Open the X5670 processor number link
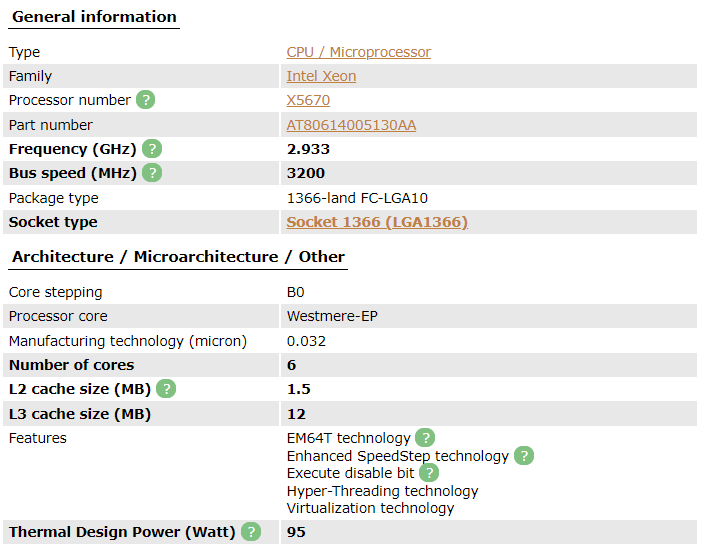 click(x=308, y=100)
